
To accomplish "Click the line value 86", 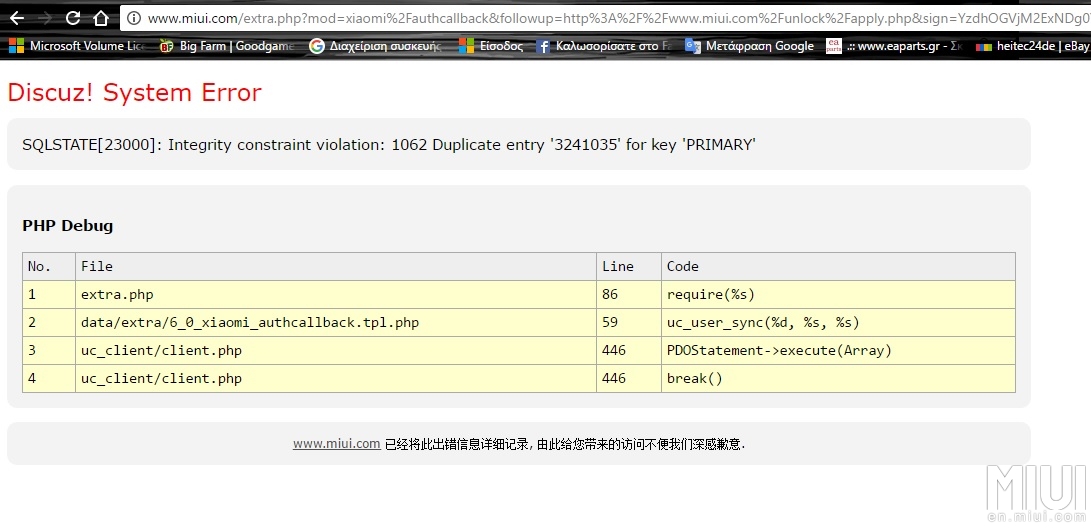I will pos(628,294).
